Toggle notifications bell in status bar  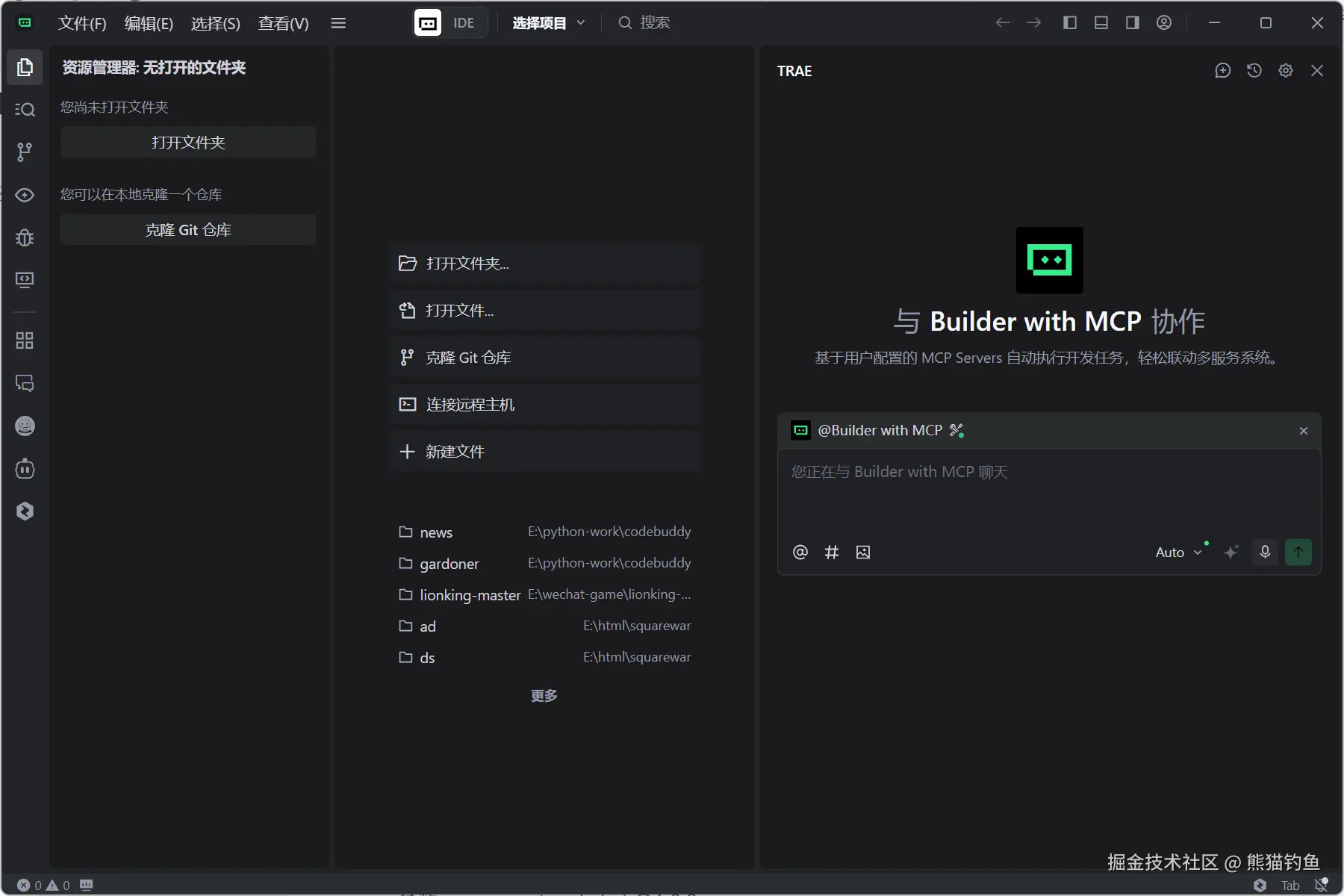pyautogui.click(x=1321, y=886)
